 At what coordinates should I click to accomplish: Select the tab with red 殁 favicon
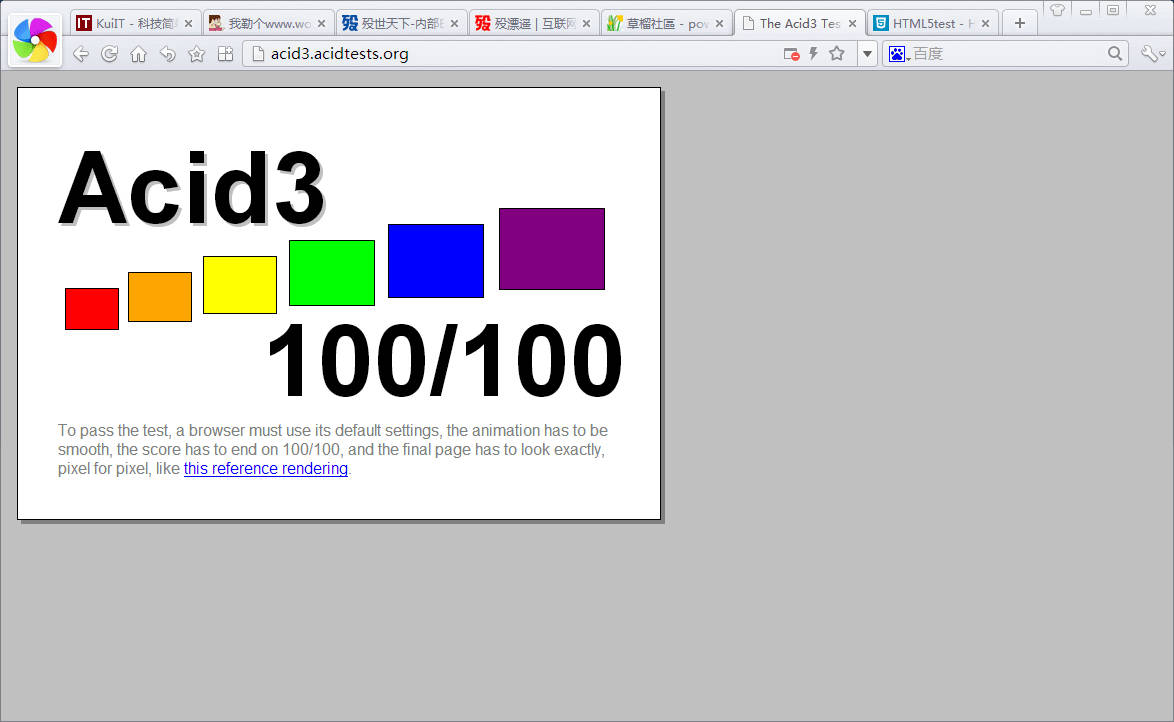click(x=533, y=23)
